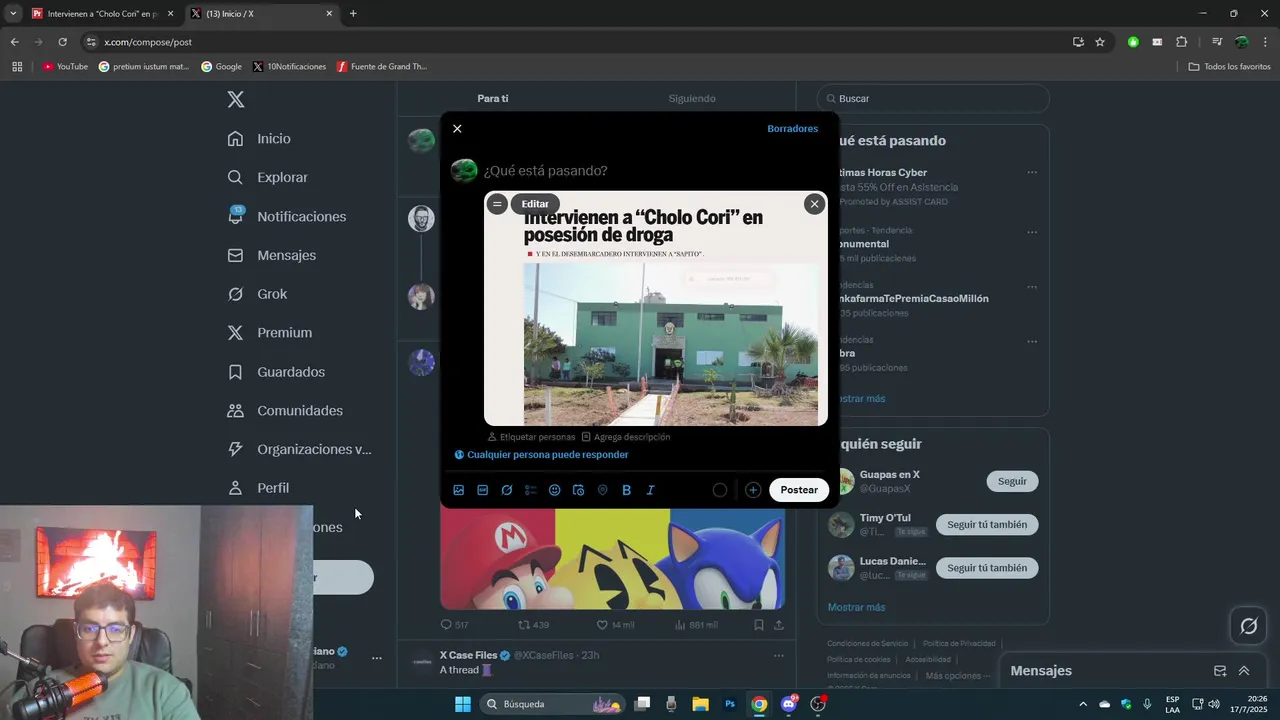Click the Grok floating button at right
1280x720 pixels.
click(x=1248, y=626)
